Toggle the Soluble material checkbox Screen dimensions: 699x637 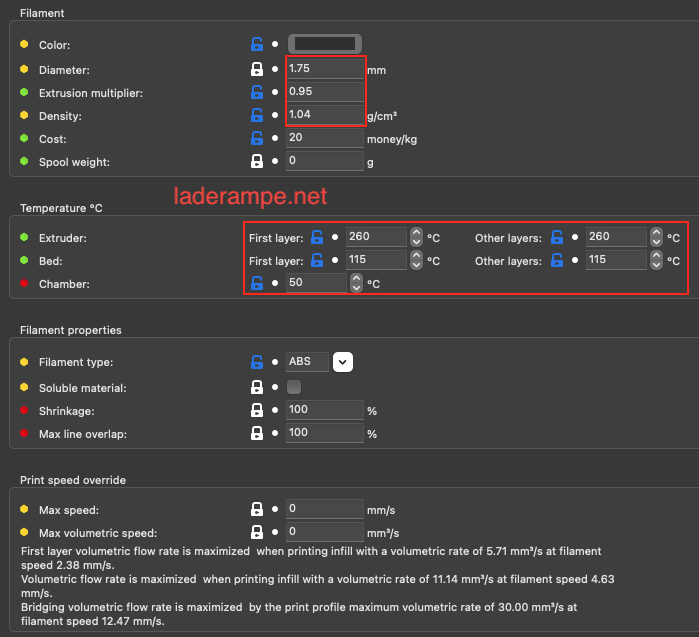click(294, 387)
